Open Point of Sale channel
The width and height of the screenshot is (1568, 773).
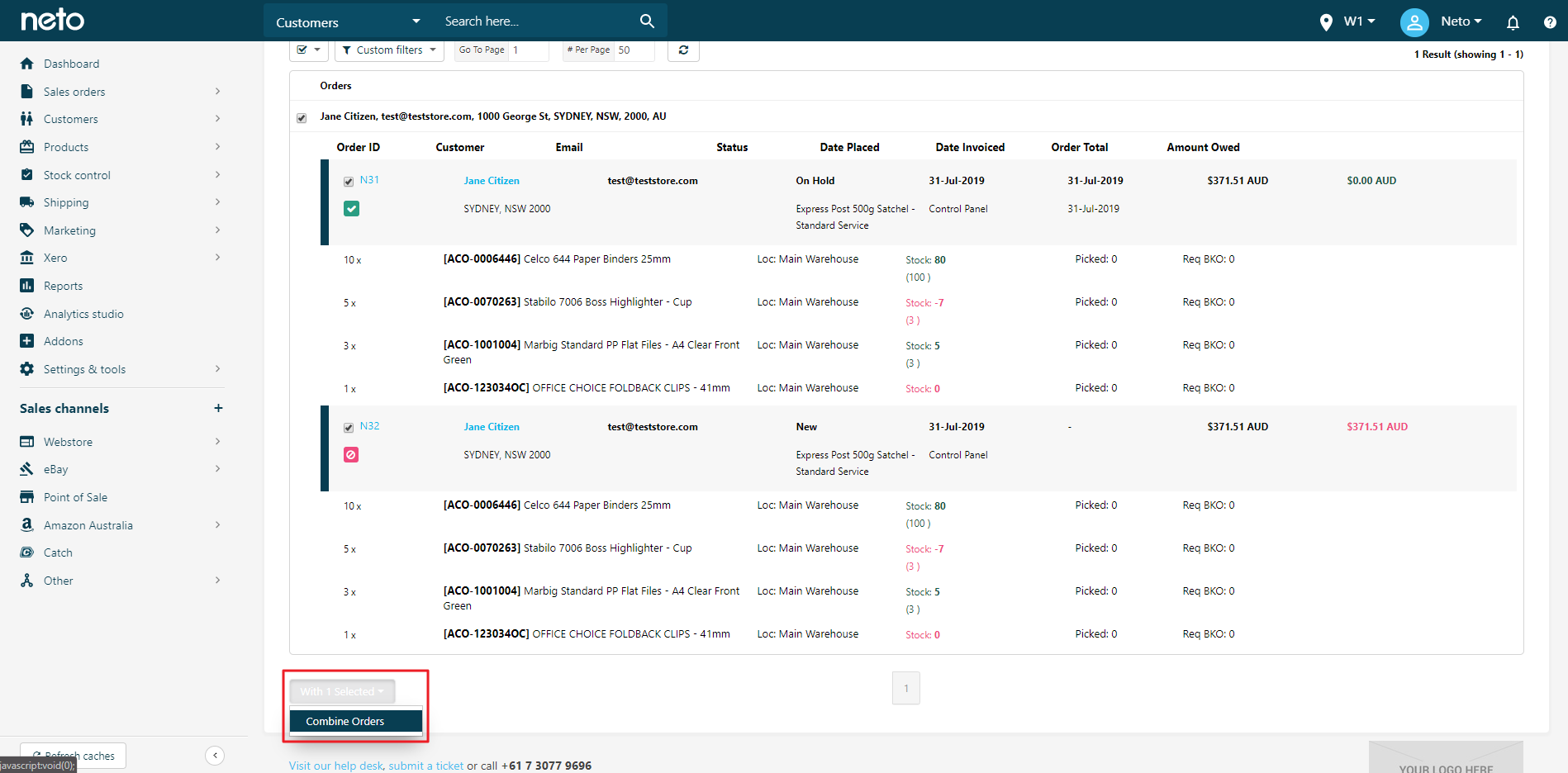75,497
